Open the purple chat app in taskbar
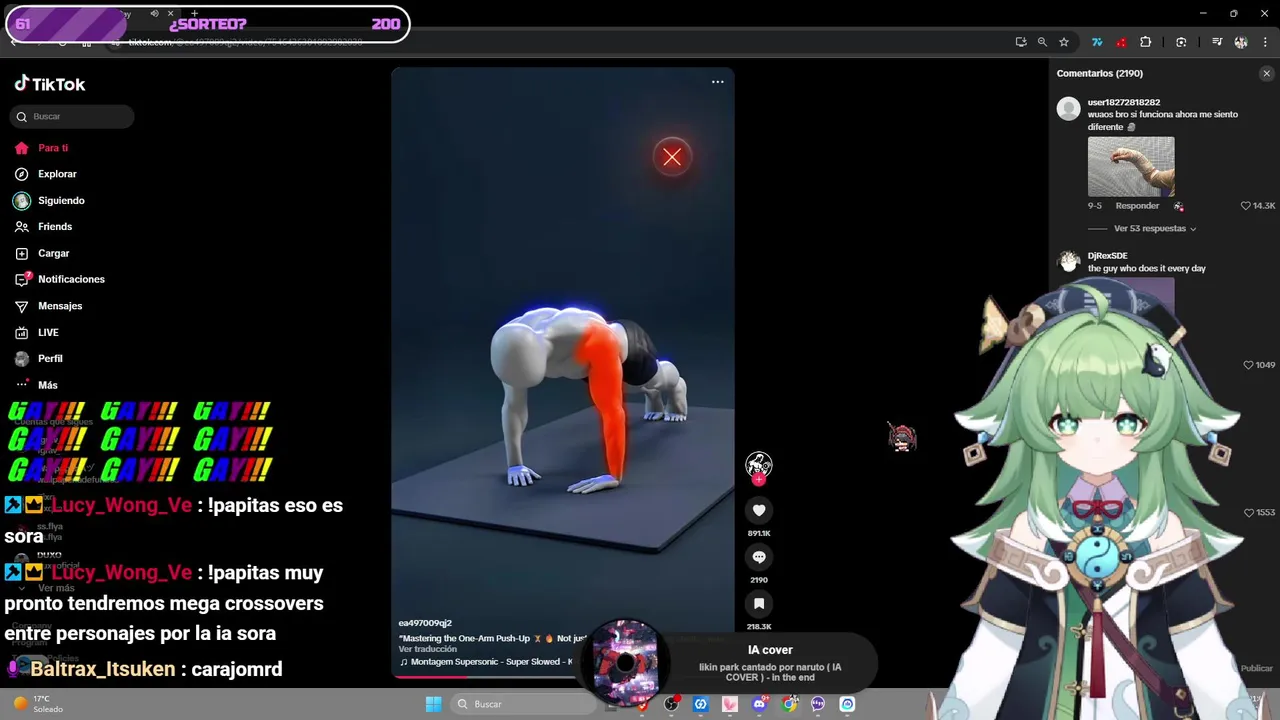 tap(818, 704)
